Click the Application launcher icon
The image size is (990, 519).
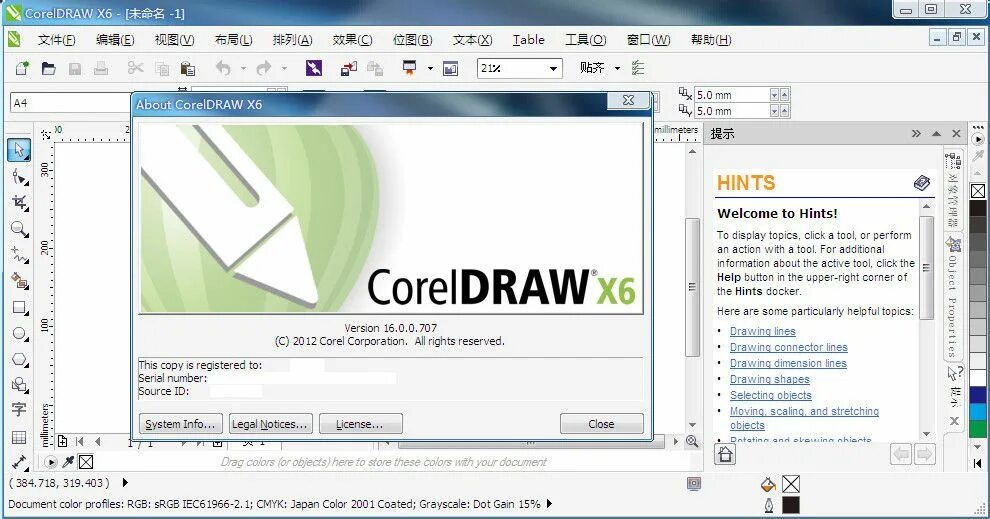[410, 68]
